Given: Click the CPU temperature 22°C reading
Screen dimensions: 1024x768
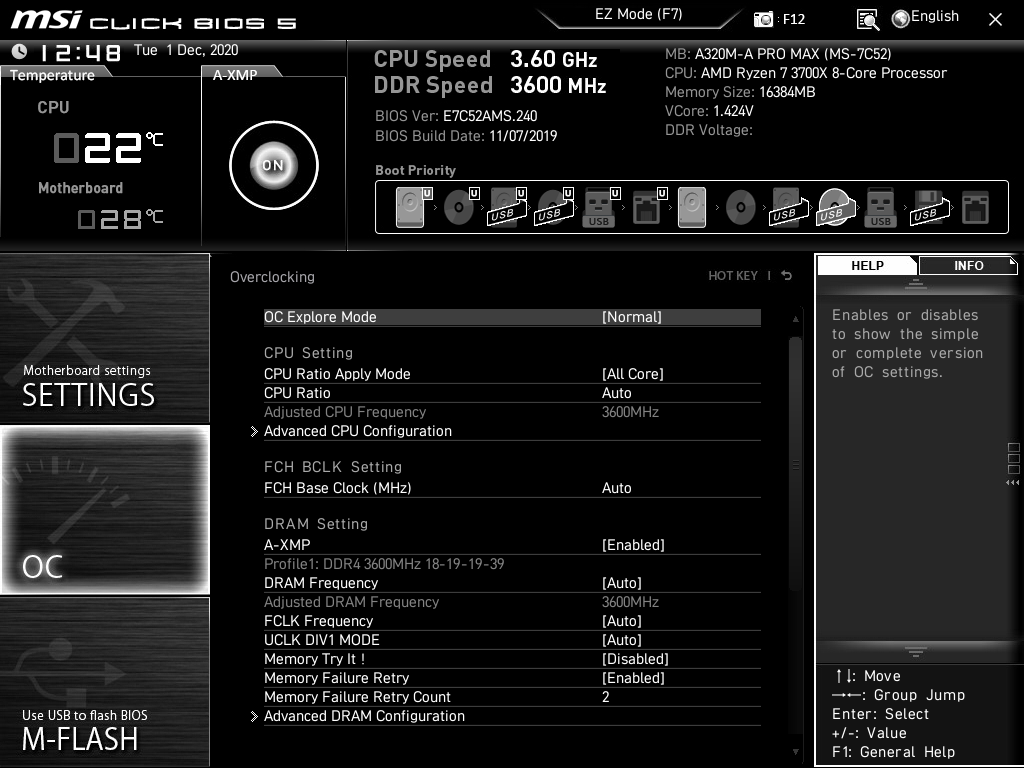Looking at the screenshot, I should [x=108, y=147].
